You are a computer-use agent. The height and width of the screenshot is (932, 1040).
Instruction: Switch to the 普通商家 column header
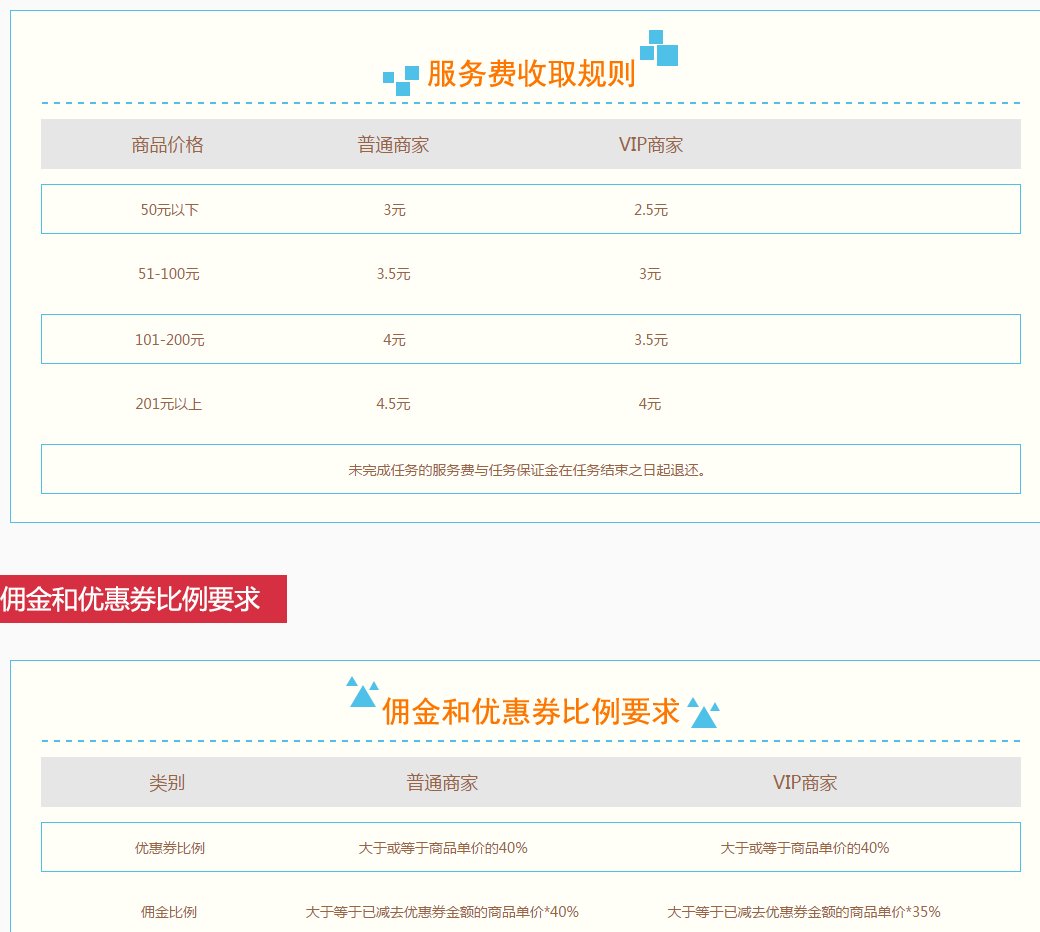pyautogui.click(x=394, y=143)
